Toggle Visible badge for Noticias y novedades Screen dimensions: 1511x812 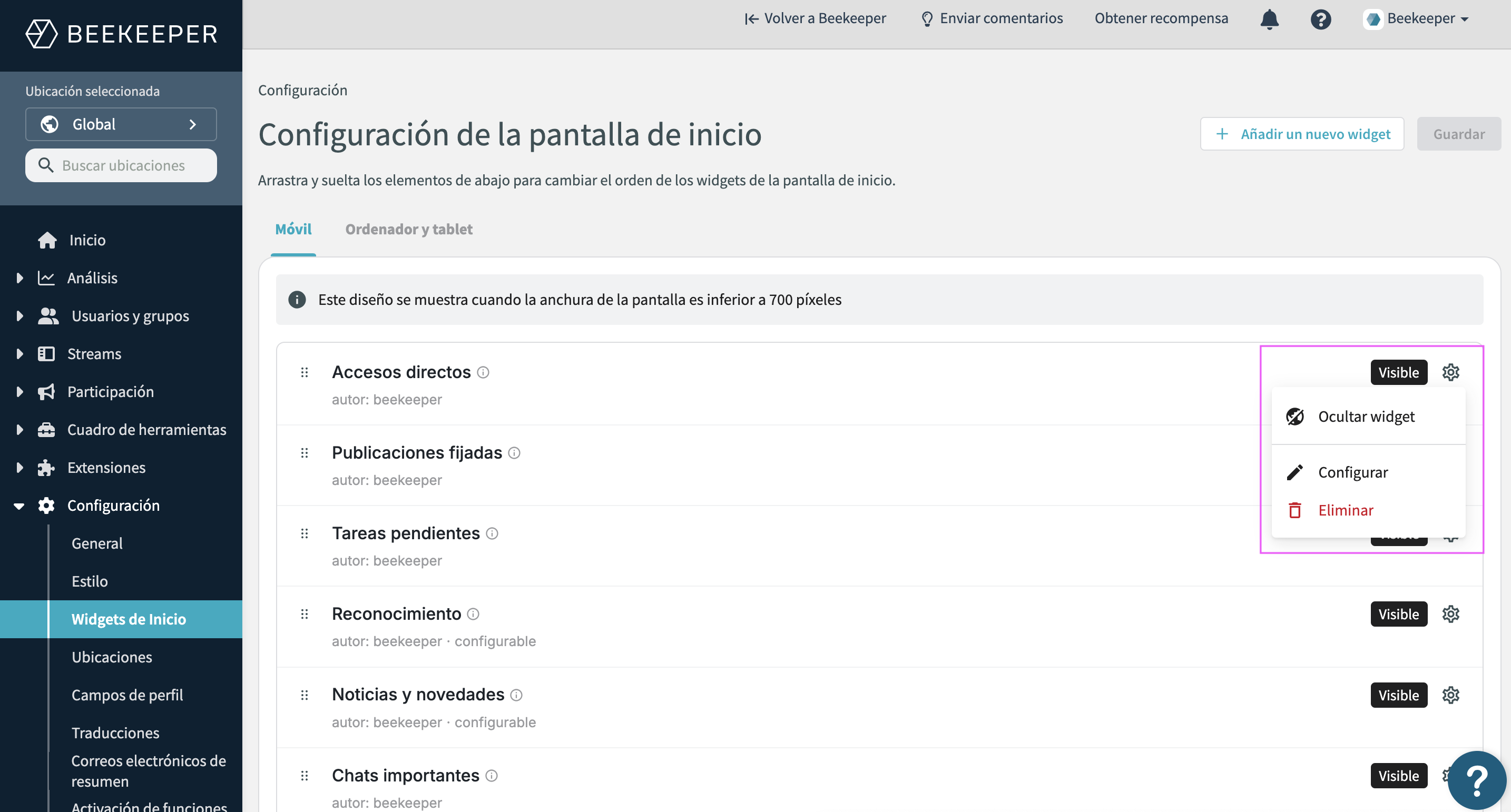point(1398,695)
